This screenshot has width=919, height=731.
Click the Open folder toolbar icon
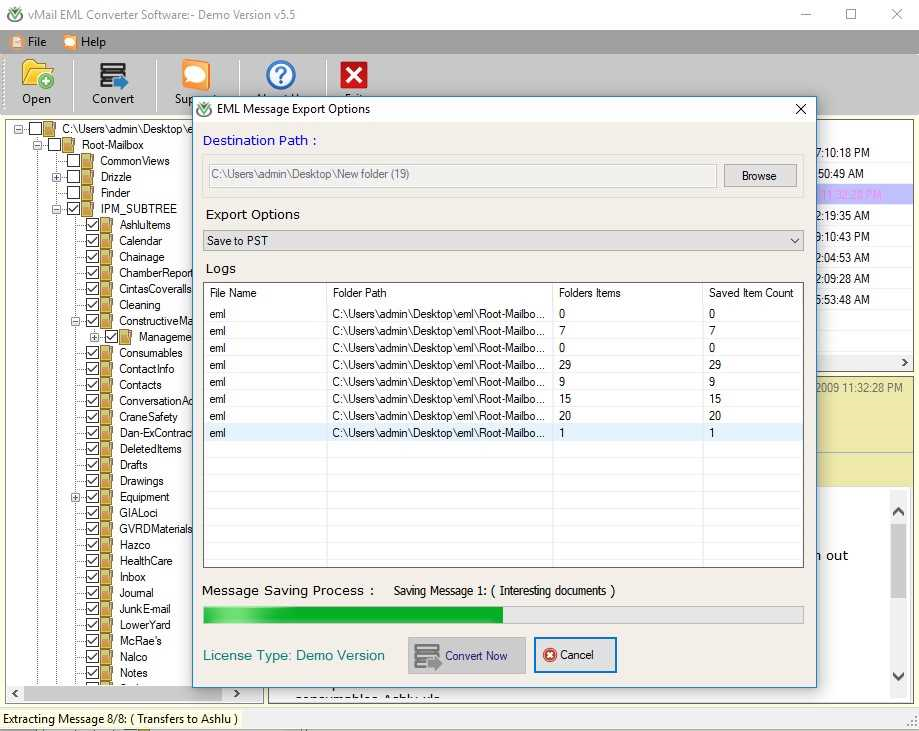[x=37, y=76]
